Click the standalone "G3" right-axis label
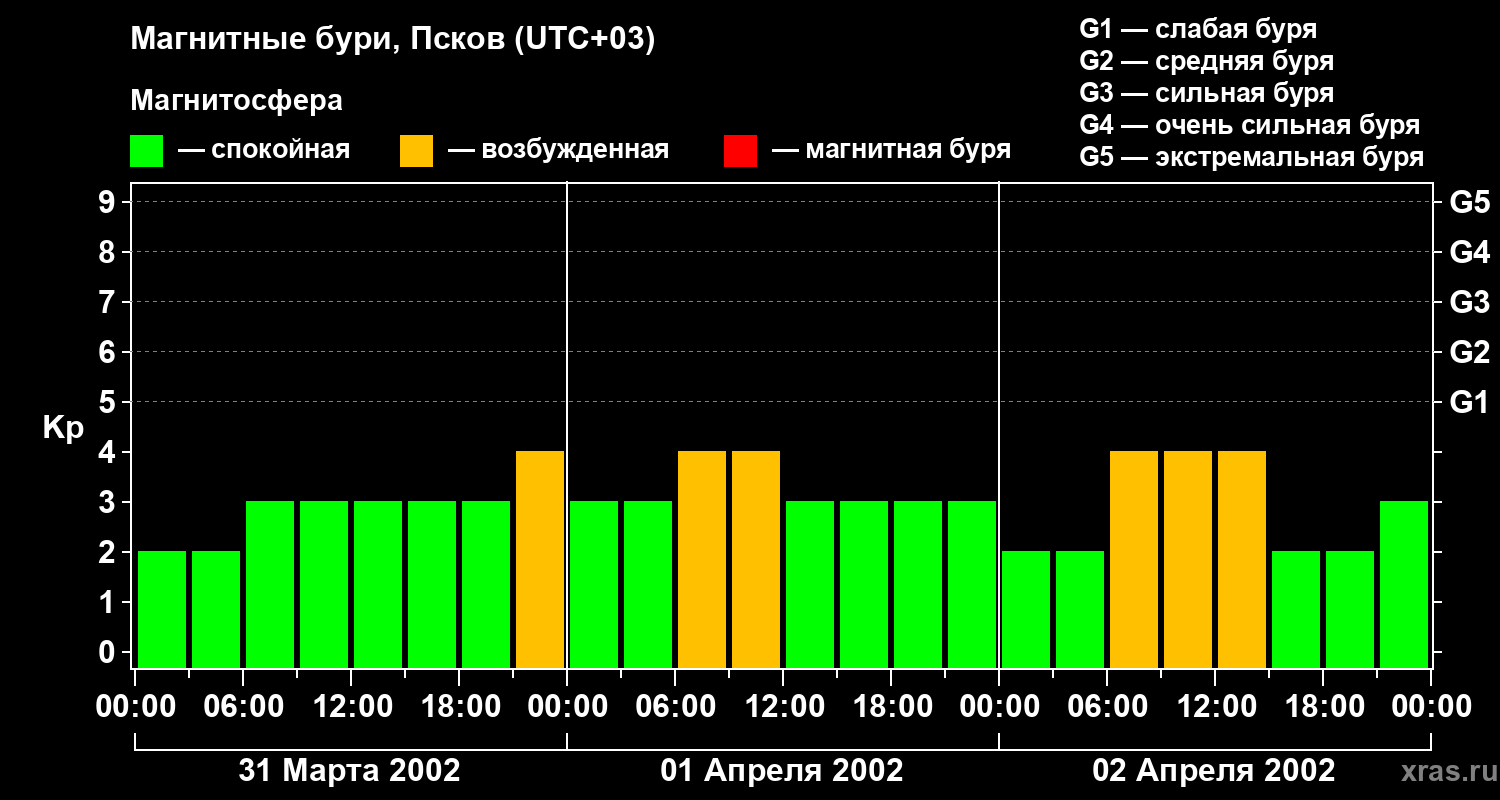 click(1469, 302)
